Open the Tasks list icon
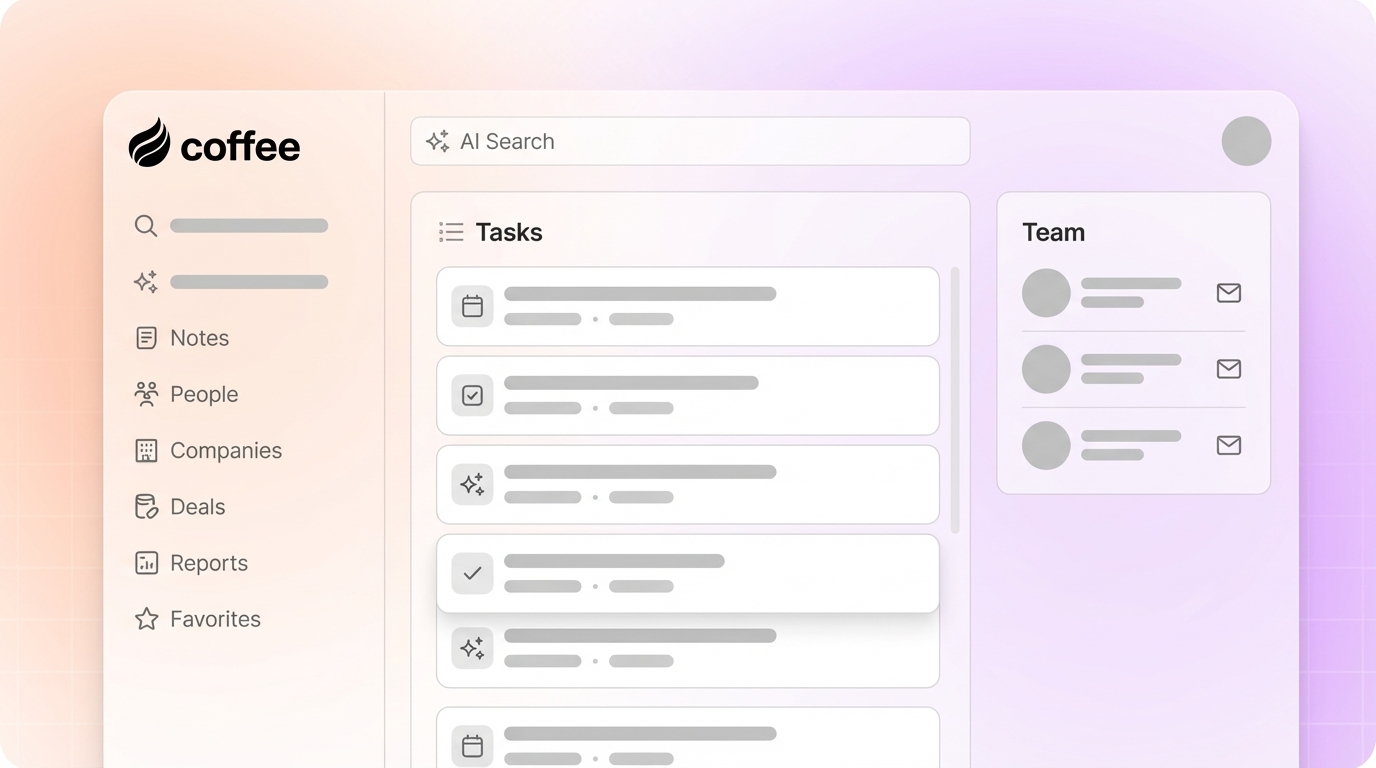 [x=451, y=231]
